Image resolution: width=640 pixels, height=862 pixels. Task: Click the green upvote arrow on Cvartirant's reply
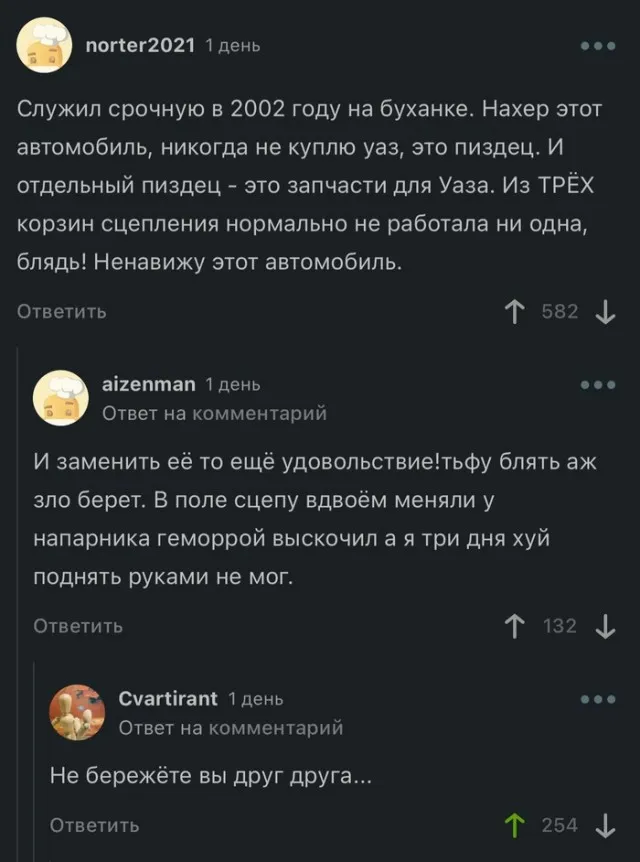516,825
